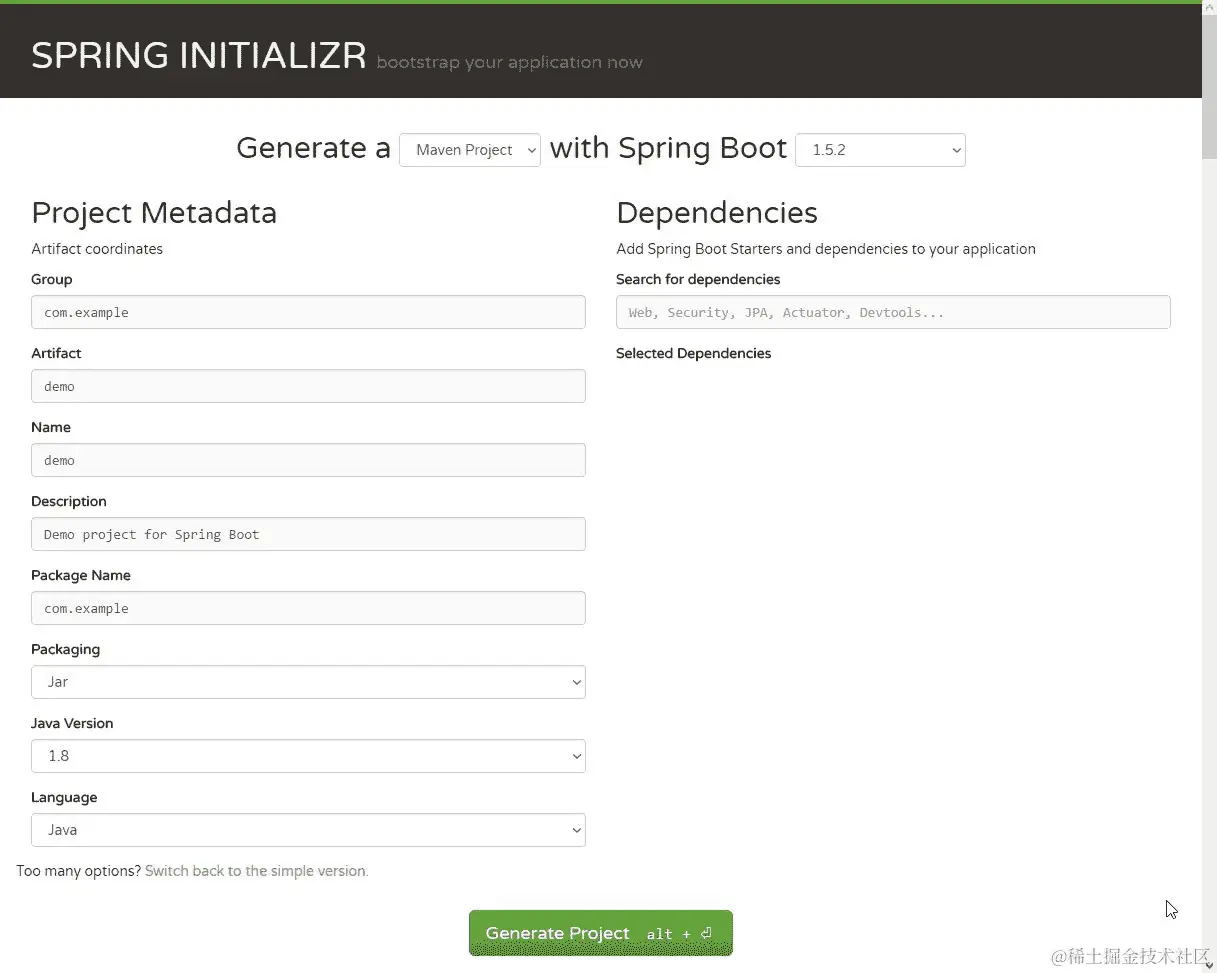1217x973 pixels.
Task: Click Switch back to the simple version link
Action: pos(257,871)
